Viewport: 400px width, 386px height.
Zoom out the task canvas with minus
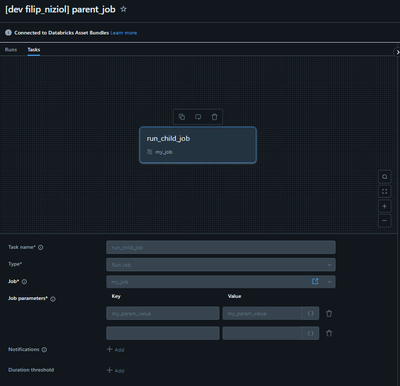[x=384, y=221]
